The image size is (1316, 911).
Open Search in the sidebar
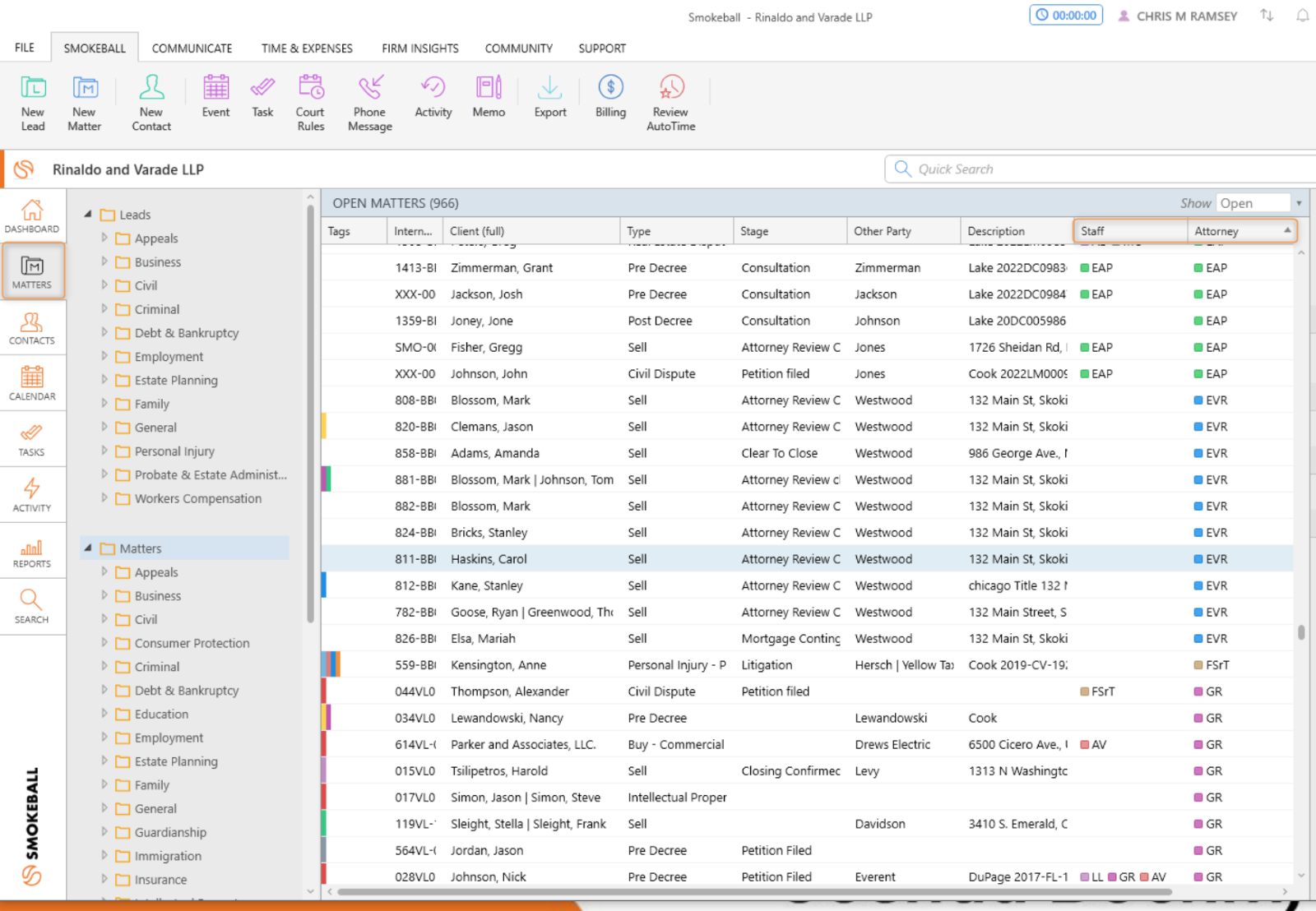(32, 608)
